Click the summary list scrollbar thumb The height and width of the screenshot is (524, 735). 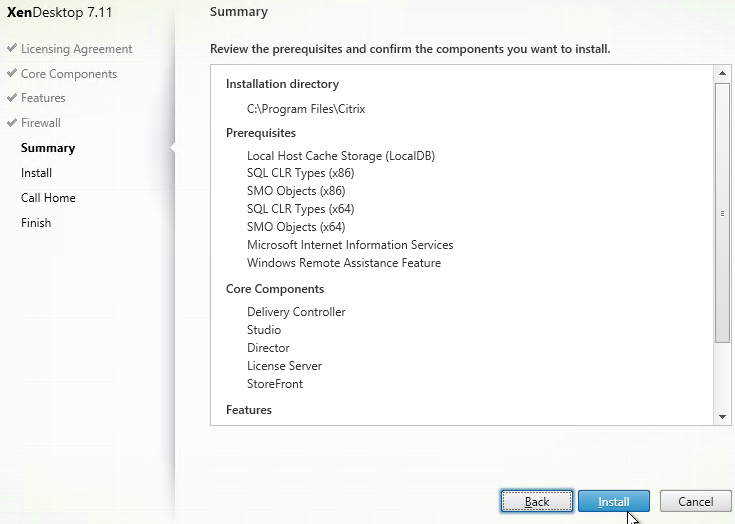(722, 213)
